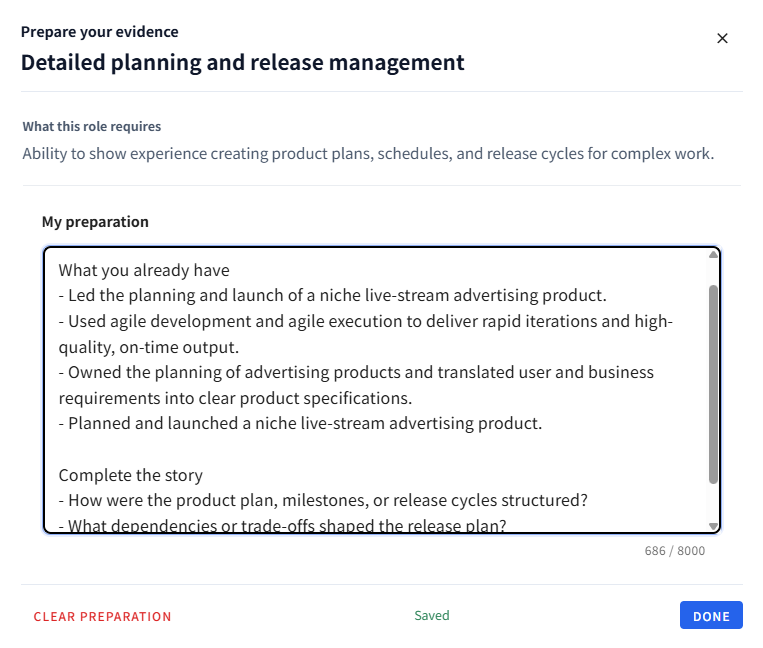Click the 'What dependencies or trade-offs' question
Screen dimensions: 763x648
pos(282,525)
